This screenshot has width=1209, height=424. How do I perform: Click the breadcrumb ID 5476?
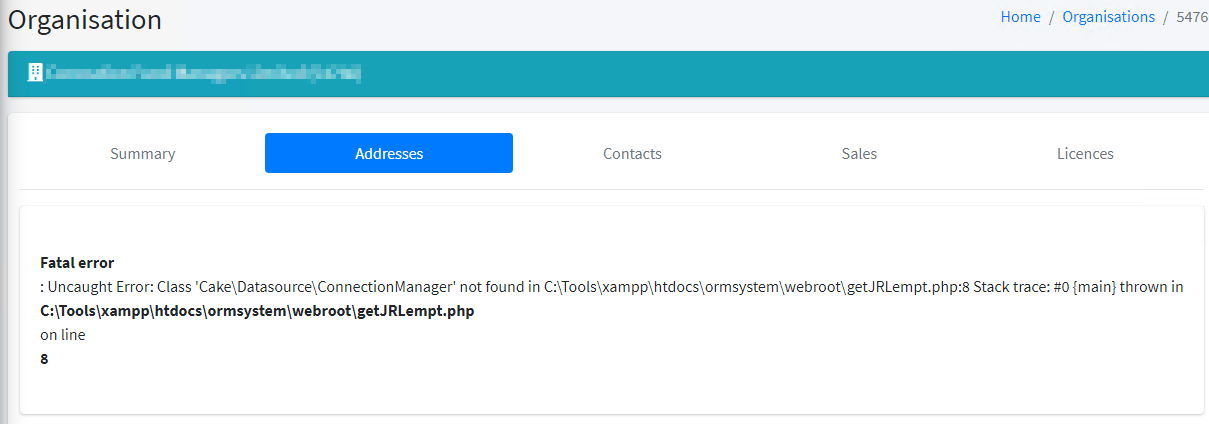[1192, 17]
